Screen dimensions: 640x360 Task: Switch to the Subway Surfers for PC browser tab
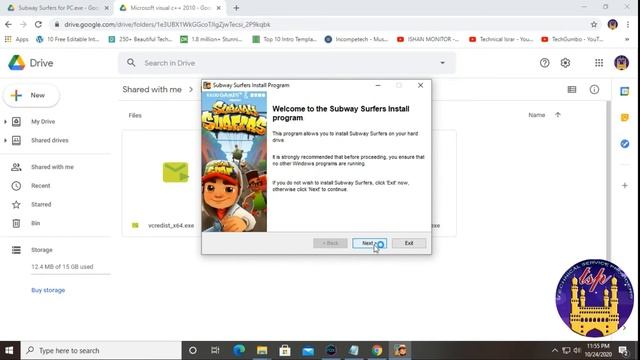[x=57, y=8]
